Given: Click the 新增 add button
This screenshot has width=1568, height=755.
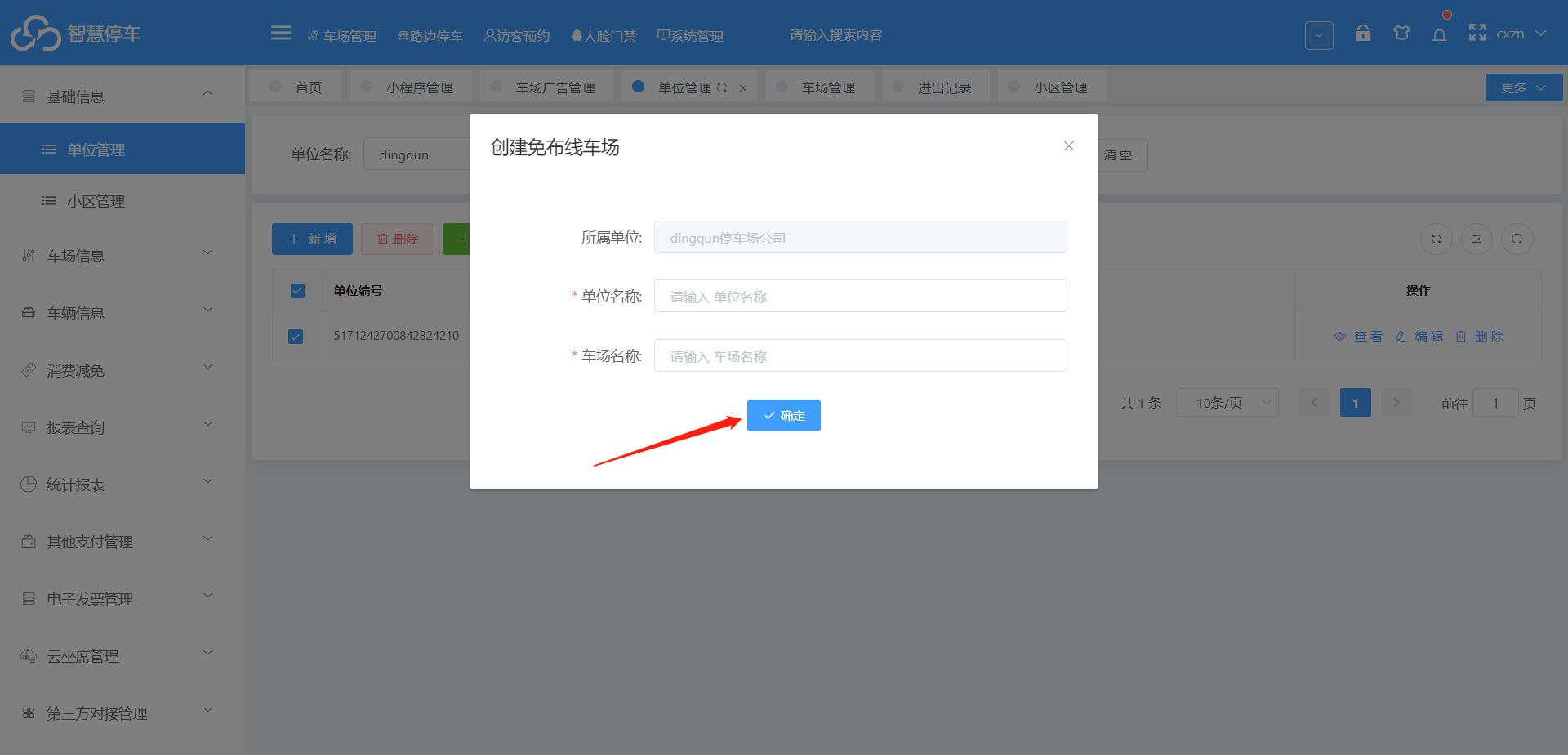Looking at the screenshot, I should pos(312,239).
